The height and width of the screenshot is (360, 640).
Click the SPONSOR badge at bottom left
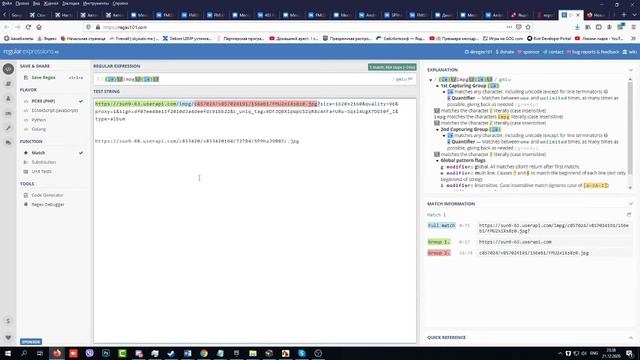point(31,342)
